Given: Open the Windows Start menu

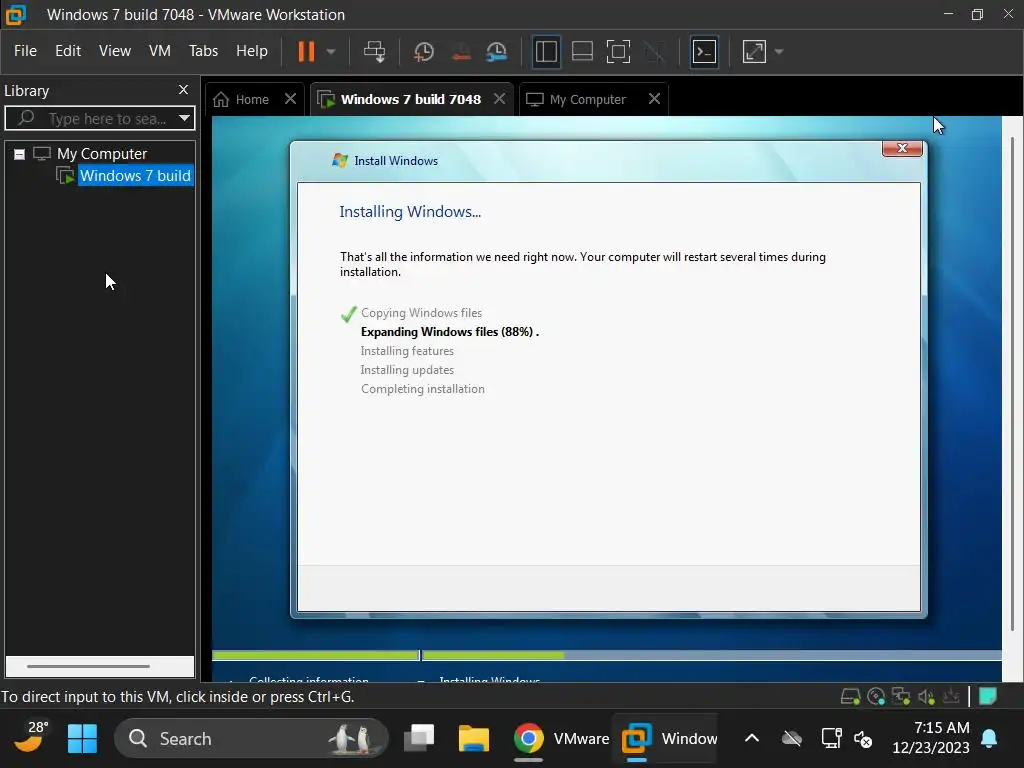Looking at the screenshot, I should click(82, 739).
